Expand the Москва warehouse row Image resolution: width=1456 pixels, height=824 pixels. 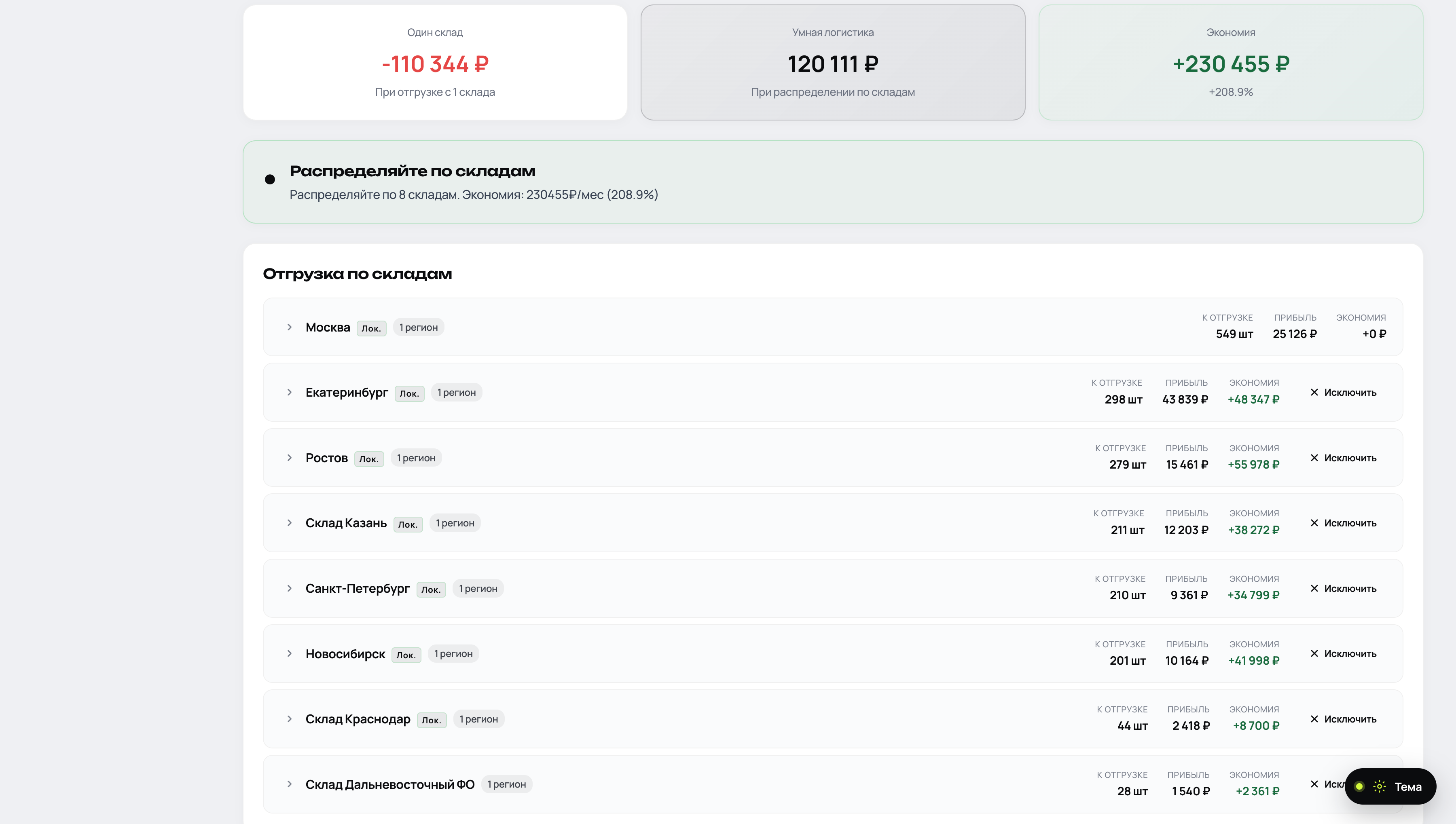[x=289, y=327]
